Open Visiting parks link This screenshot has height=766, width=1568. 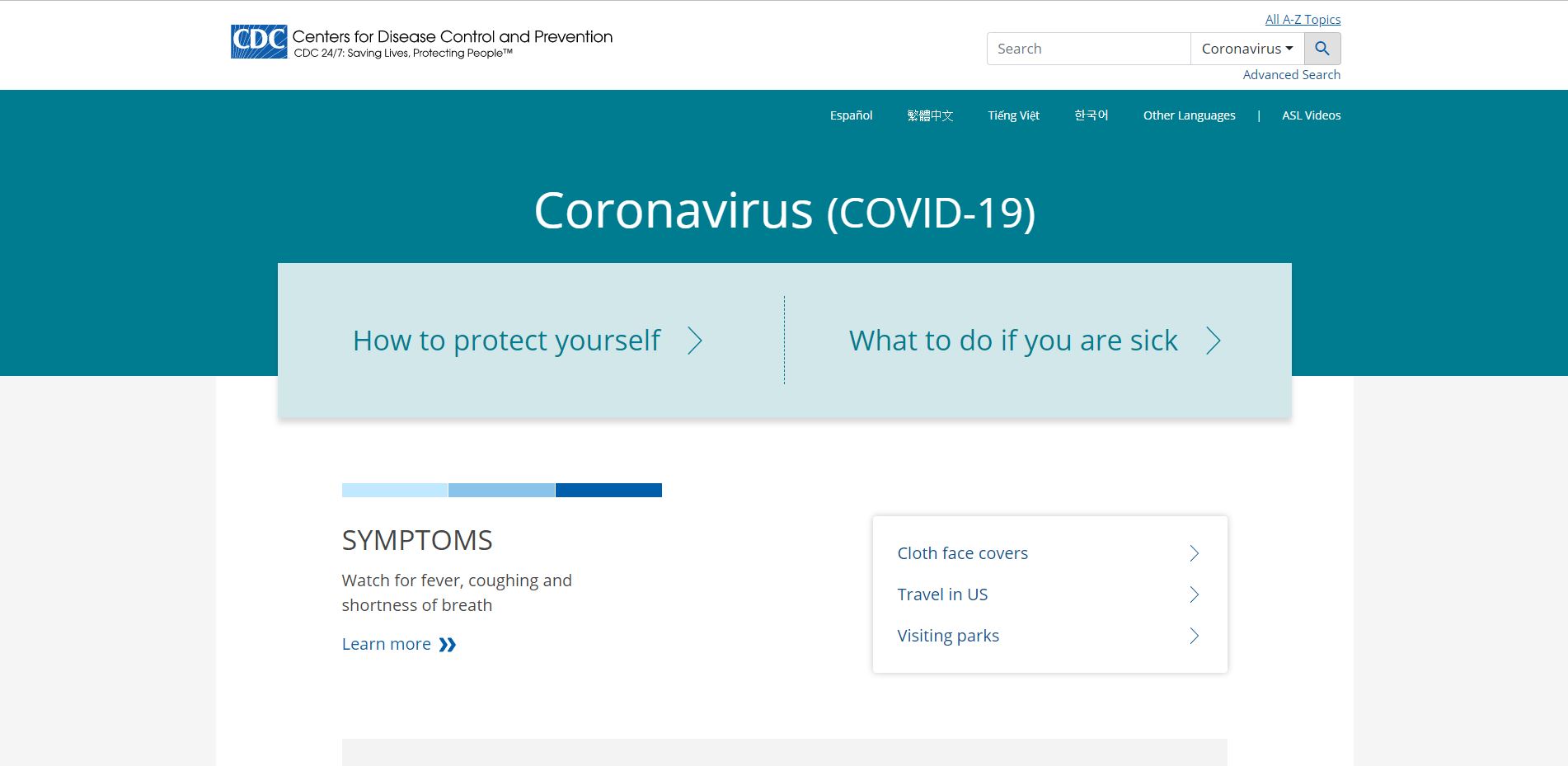point(948,636)
